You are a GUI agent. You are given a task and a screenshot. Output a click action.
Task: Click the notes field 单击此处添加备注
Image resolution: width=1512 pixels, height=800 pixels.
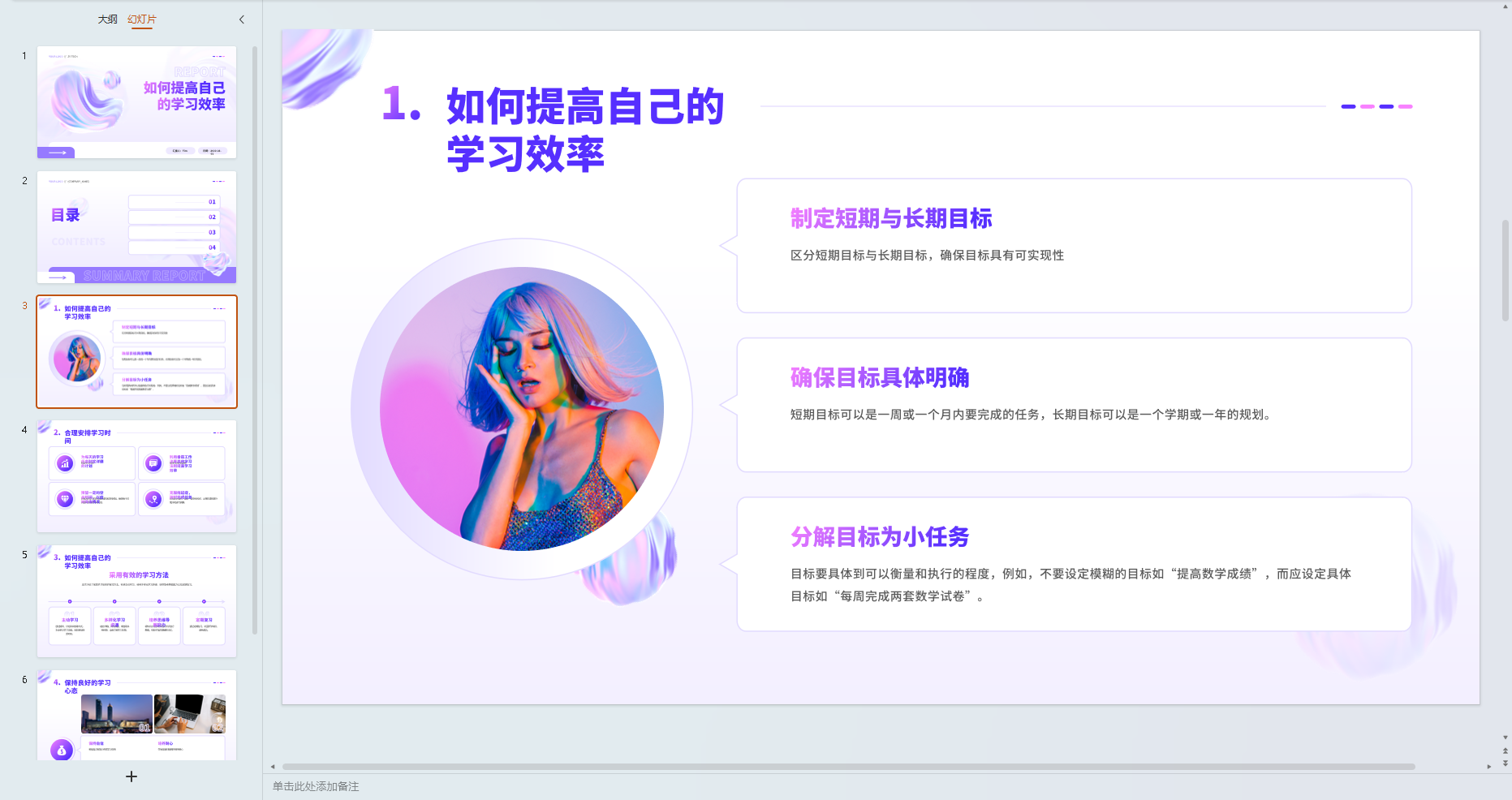[316, 786]
